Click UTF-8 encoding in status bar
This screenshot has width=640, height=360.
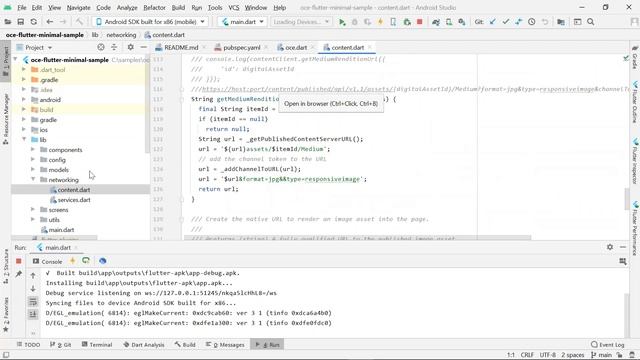click(x=547, y=355)
